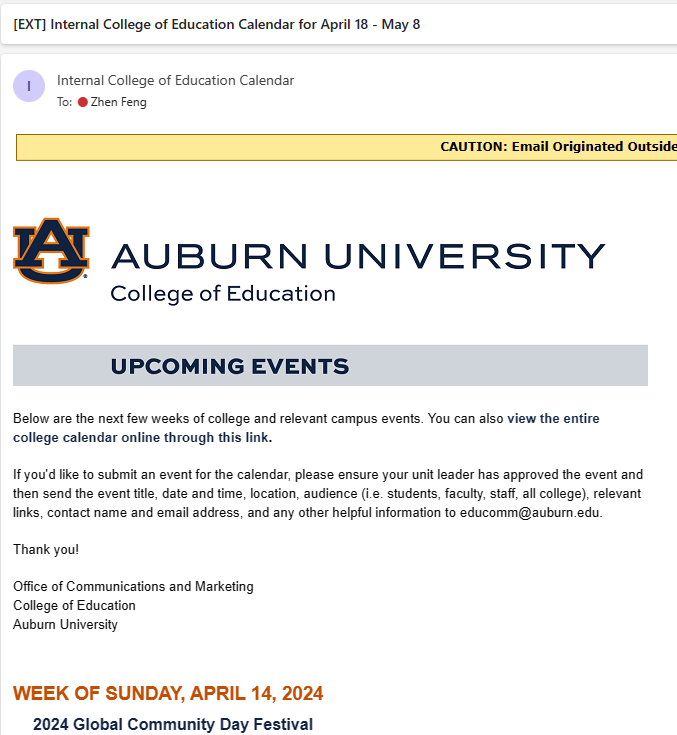Click College of Education signature line
The height and width of the screenshot is (735, 677).
[x=74, y=606]
